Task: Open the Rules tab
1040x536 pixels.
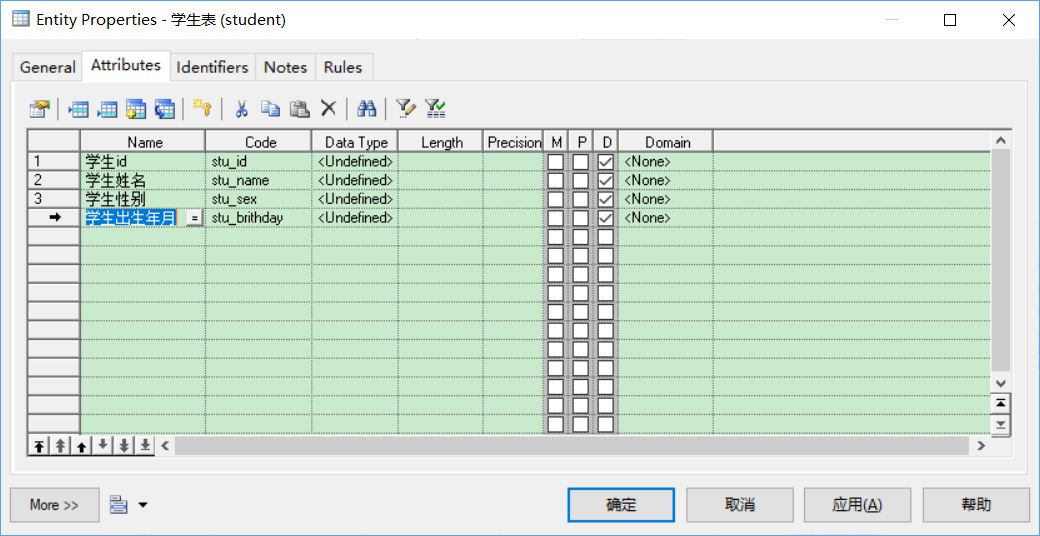Action: point(343,67)
